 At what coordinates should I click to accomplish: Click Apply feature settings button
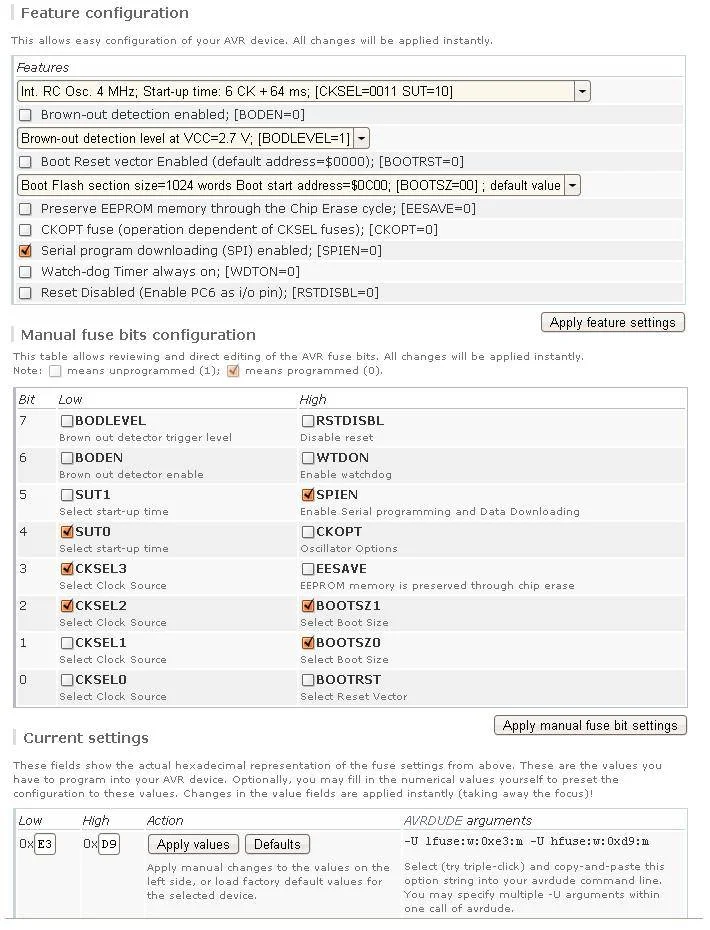coord(613,322)
